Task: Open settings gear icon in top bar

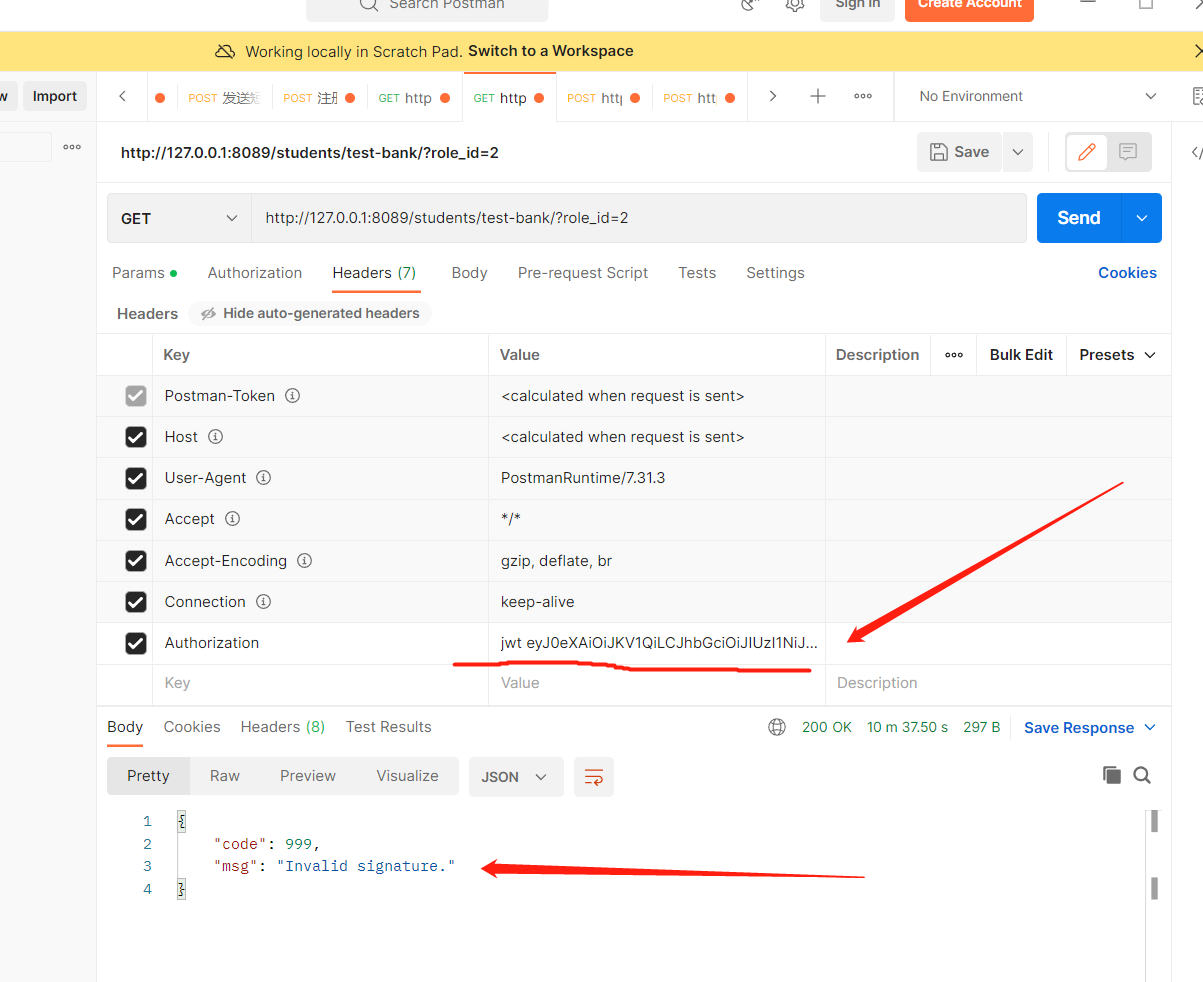Action: point(795,5)
